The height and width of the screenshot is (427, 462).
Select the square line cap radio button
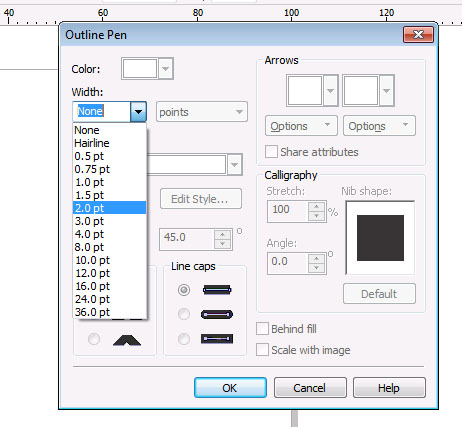click(184, 290)
